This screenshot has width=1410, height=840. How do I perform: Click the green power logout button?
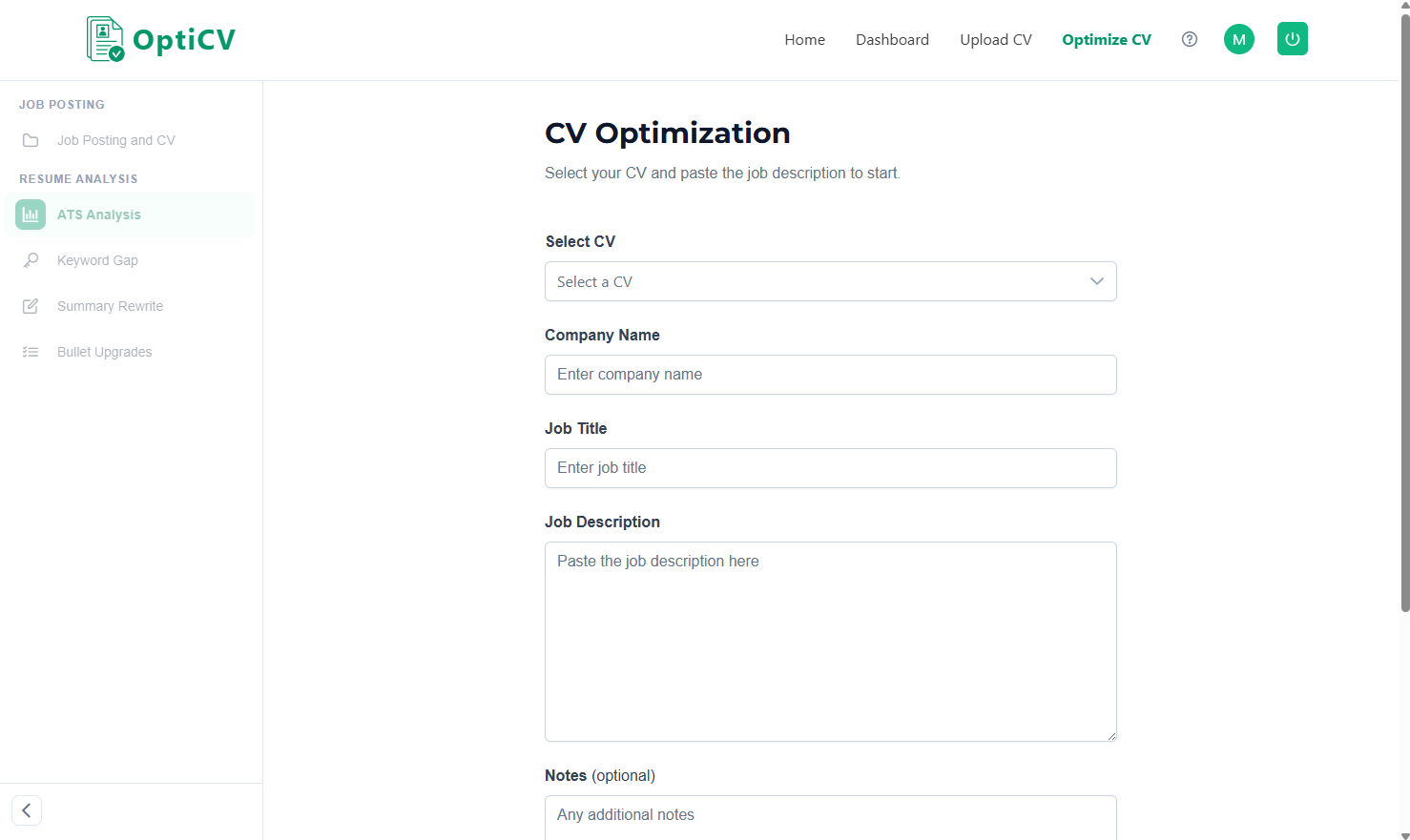pos(1293,39)
